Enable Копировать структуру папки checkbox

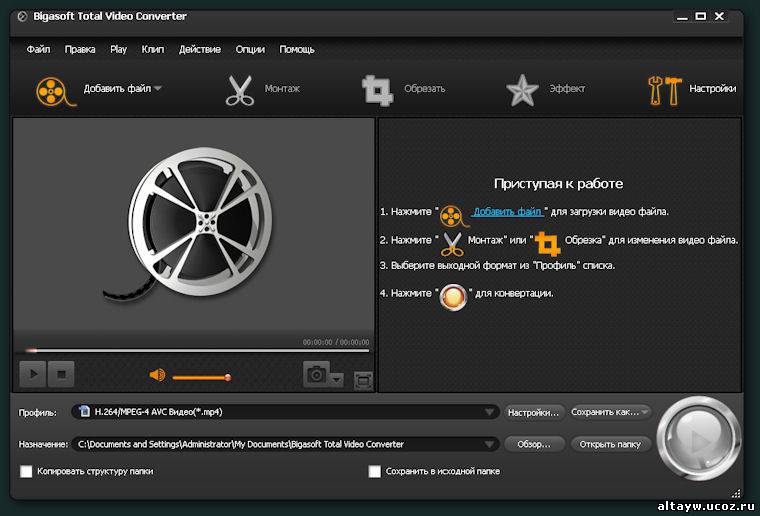(26, 471)
